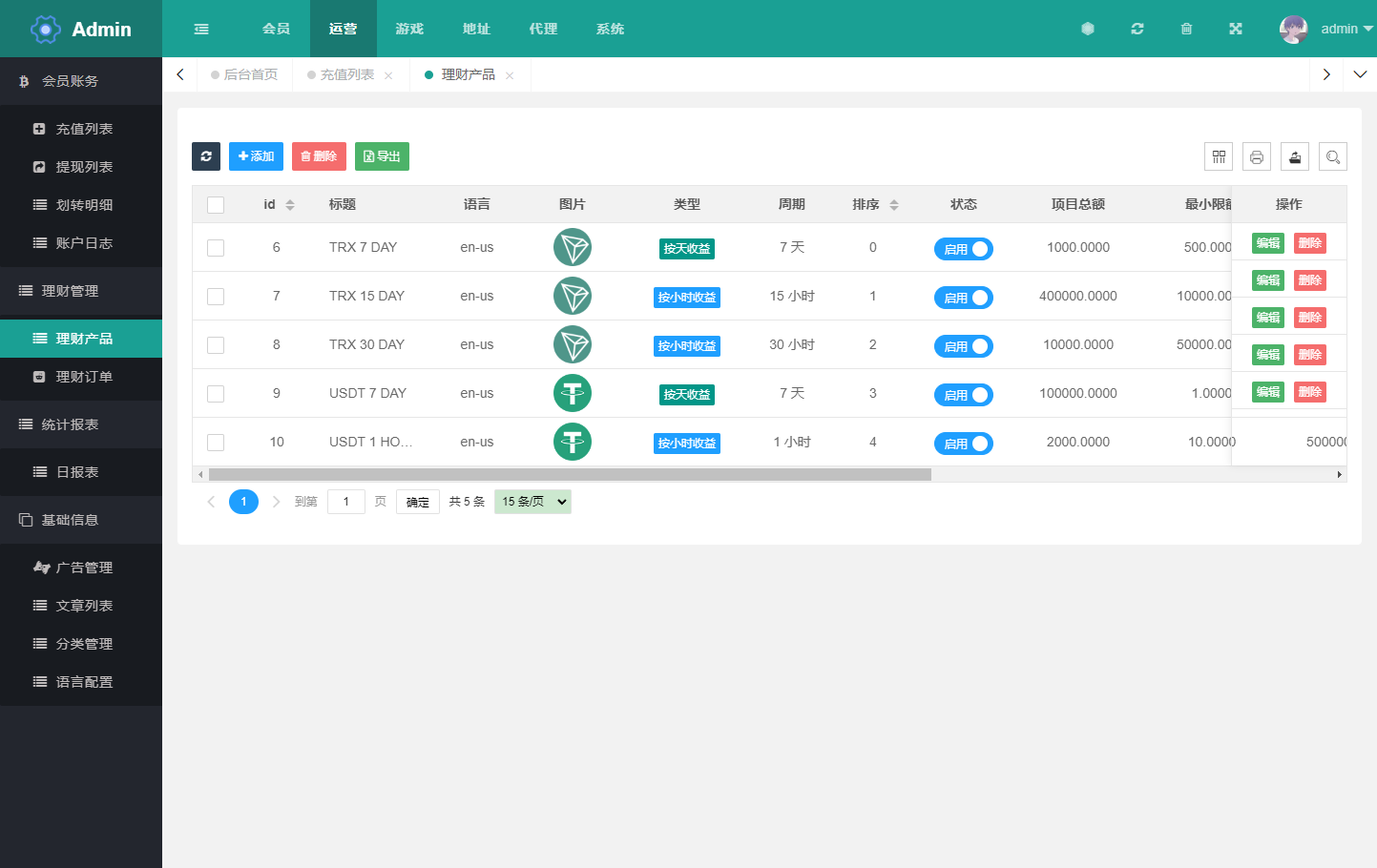Switch to the 后台首页 tab

tap(244, 74)
